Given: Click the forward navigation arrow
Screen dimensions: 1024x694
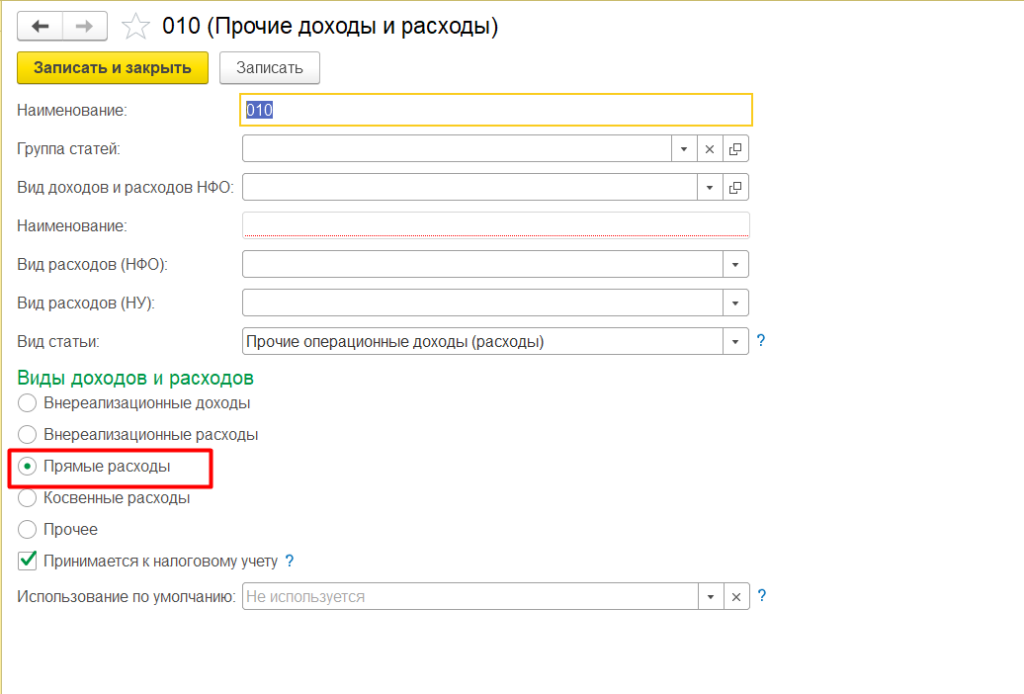Looking at the screenshot, I should tap(86, 26).
